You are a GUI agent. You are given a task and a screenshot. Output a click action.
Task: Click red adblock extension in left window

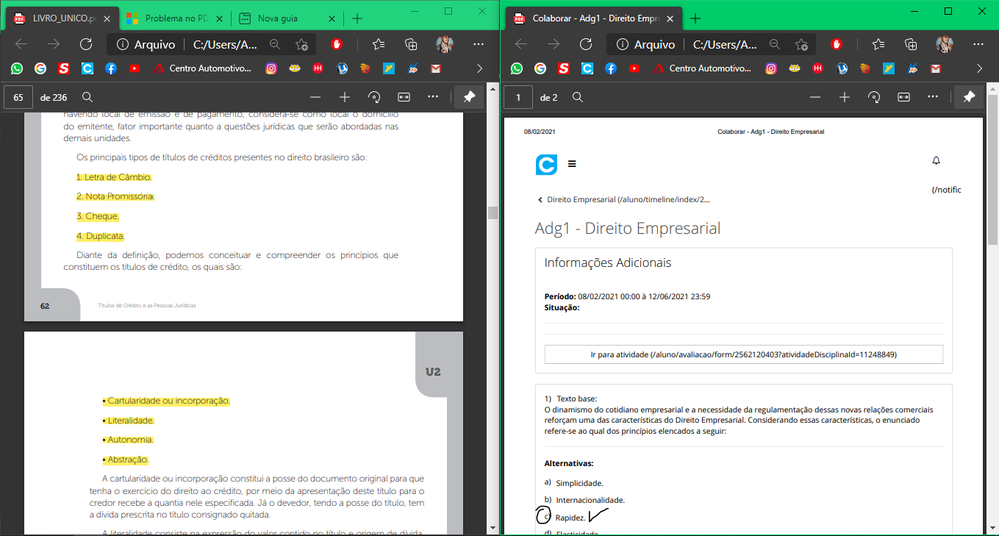coord(337,44)
